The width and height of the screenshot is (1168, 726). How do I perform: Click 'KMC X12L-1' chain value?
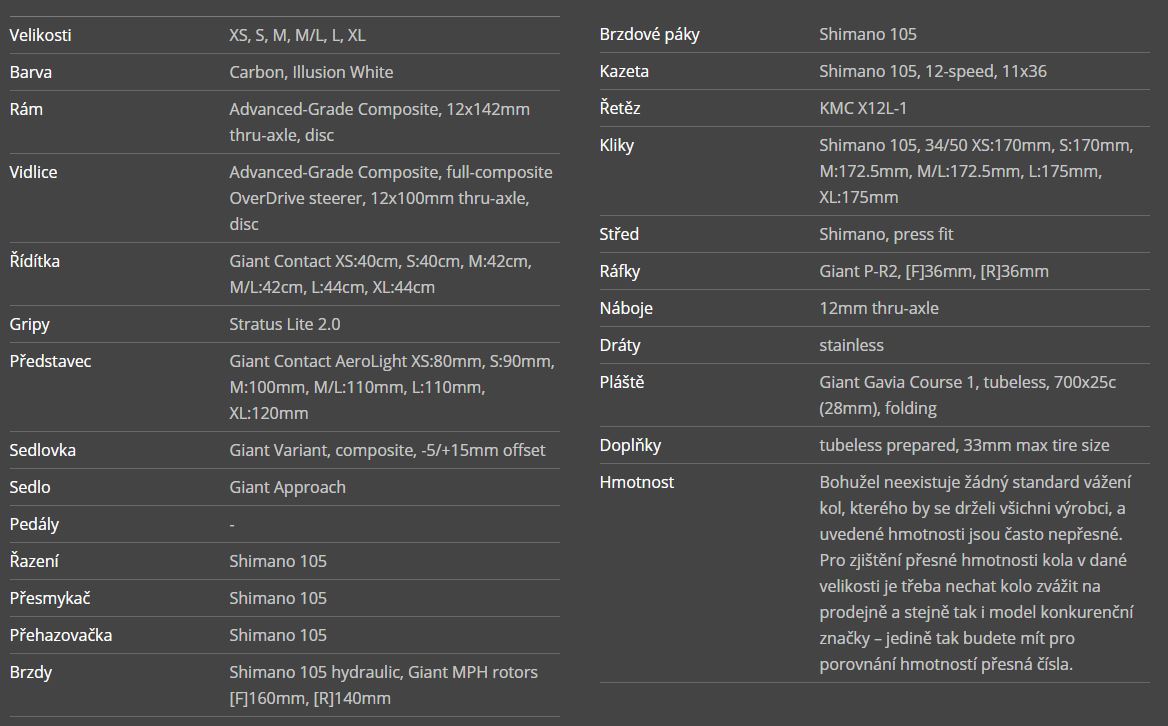863,108
